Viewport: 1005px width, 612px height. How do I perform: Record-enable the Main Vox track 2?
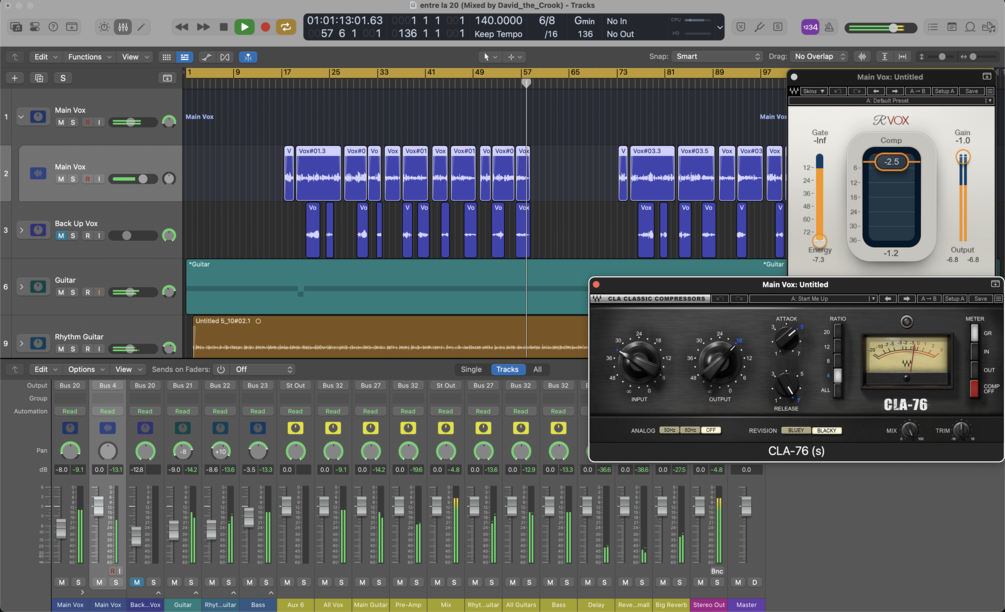click(x=87, y=179)
